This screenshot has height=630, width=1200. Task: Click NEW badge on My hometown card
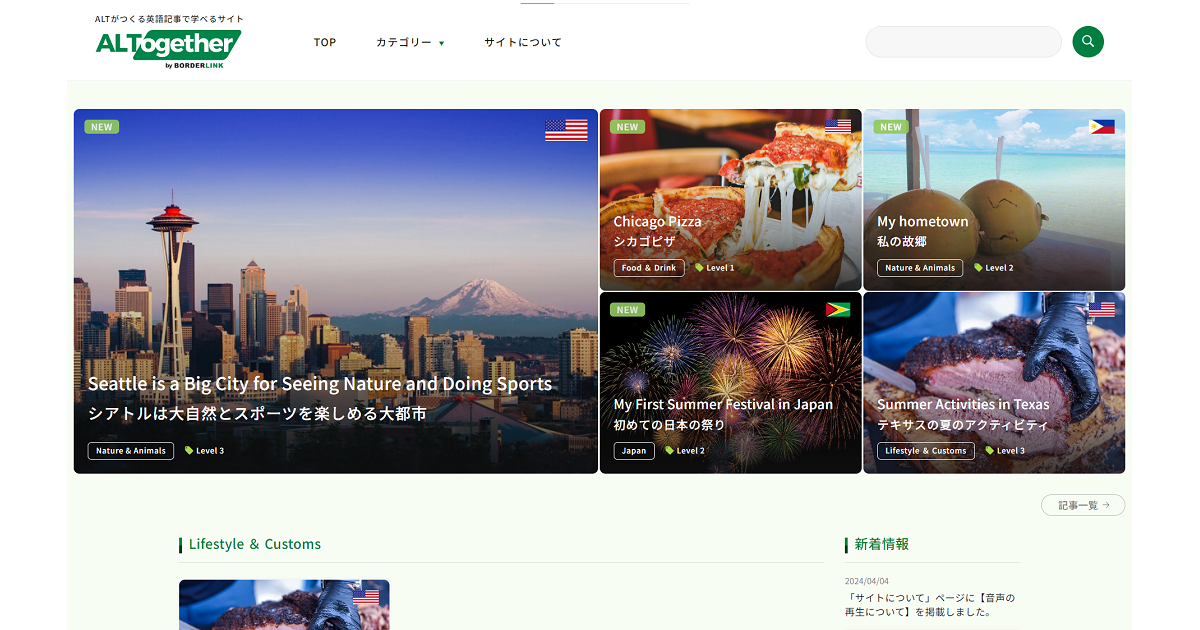(891, 127)
